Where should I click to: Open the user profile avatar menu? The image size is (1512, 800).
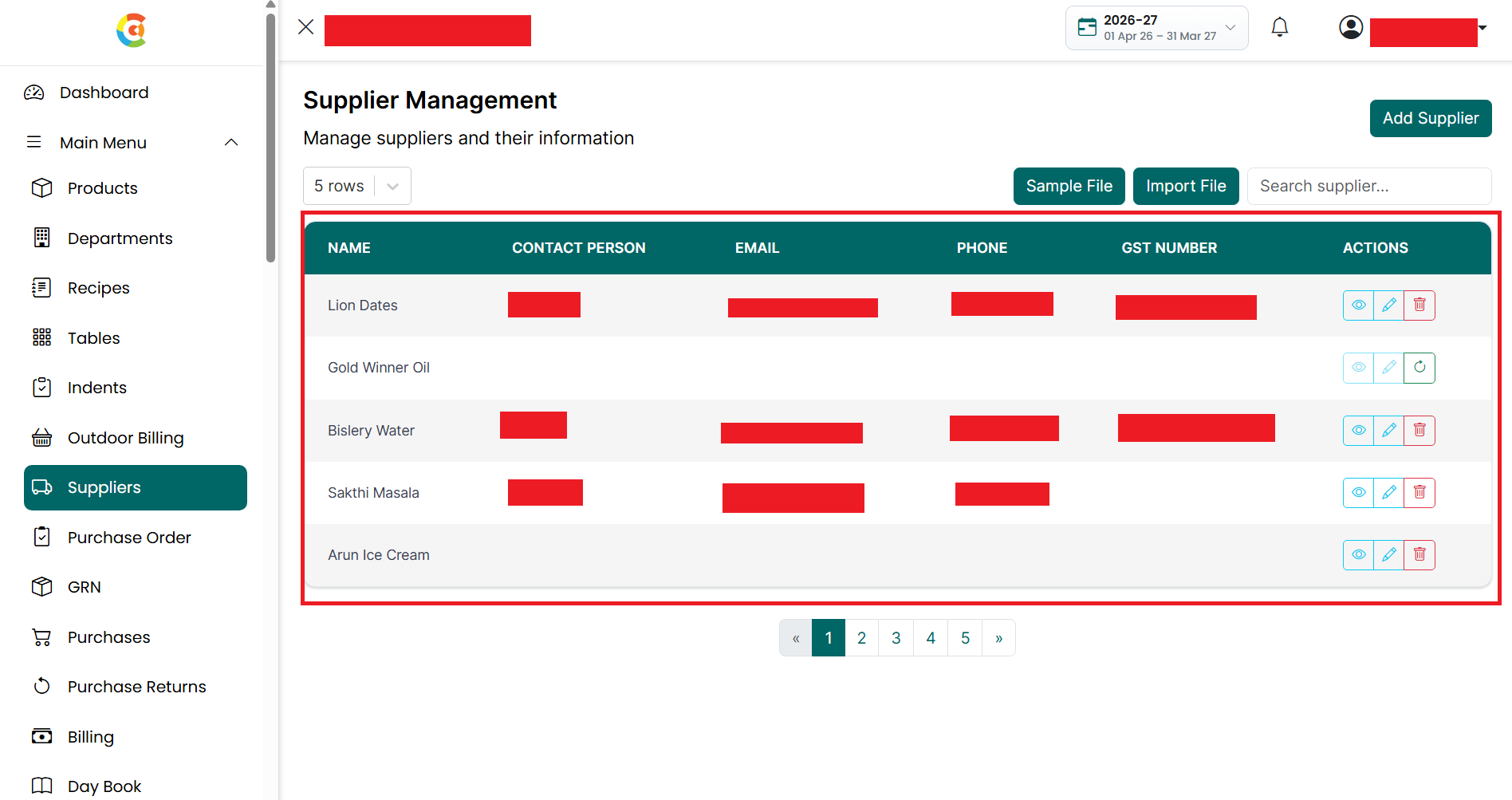1351,27
